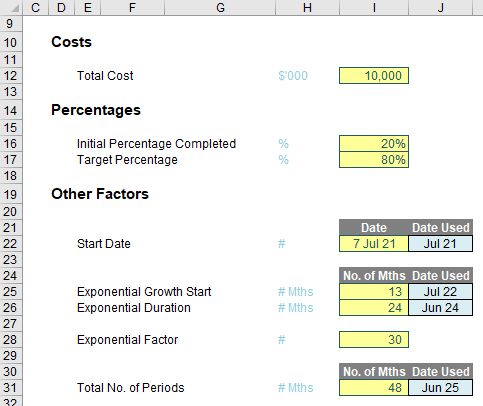Select the Exponential Duration value 24
Screen dimensions: 483x406
[x=374, y=308]
